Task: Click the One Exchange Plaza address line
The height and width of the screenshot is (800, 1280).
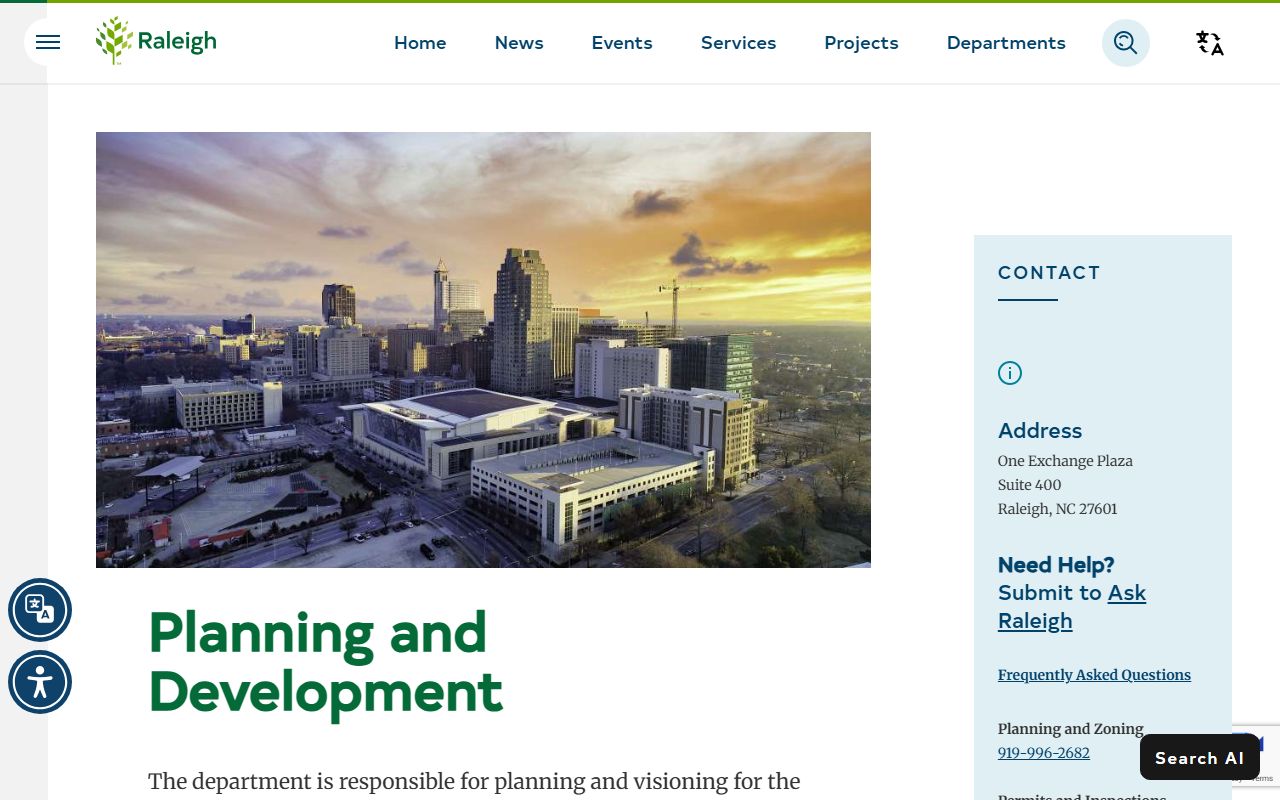Action: pyautogui.click(x=1065, y=461)
